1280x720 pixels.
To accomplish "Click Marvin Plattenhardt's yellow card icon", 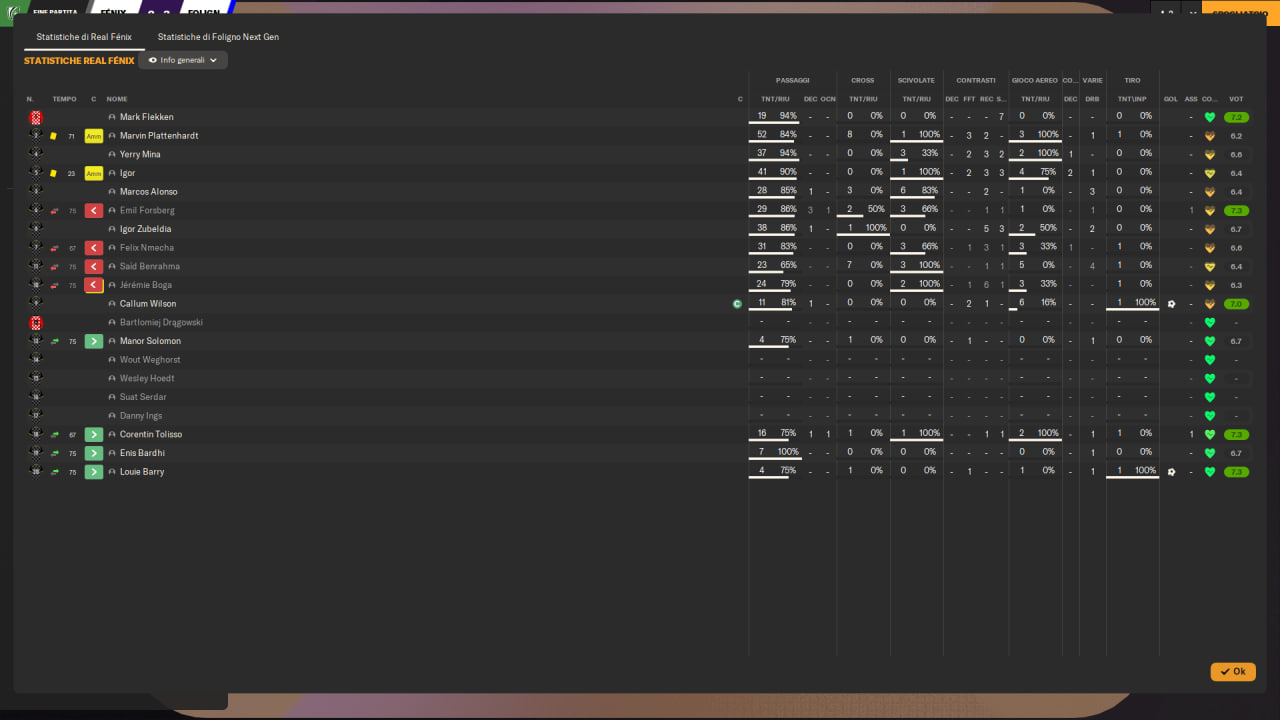I will click(53, 136).
